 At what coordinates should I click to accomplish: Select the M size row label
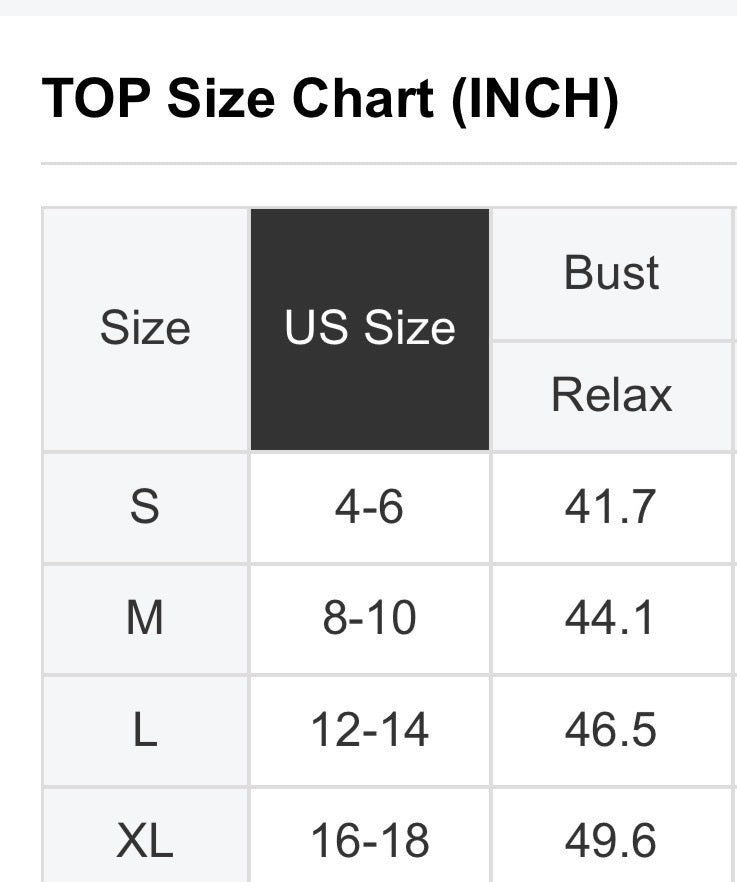145,619
